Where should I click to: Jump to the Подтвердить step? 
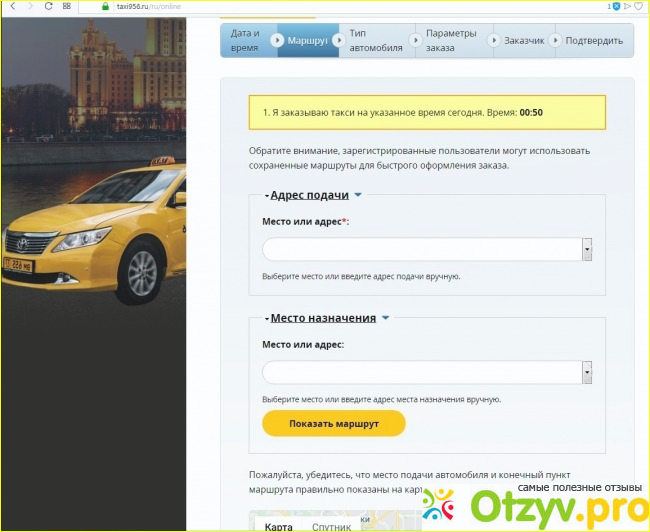click(593, 41)
